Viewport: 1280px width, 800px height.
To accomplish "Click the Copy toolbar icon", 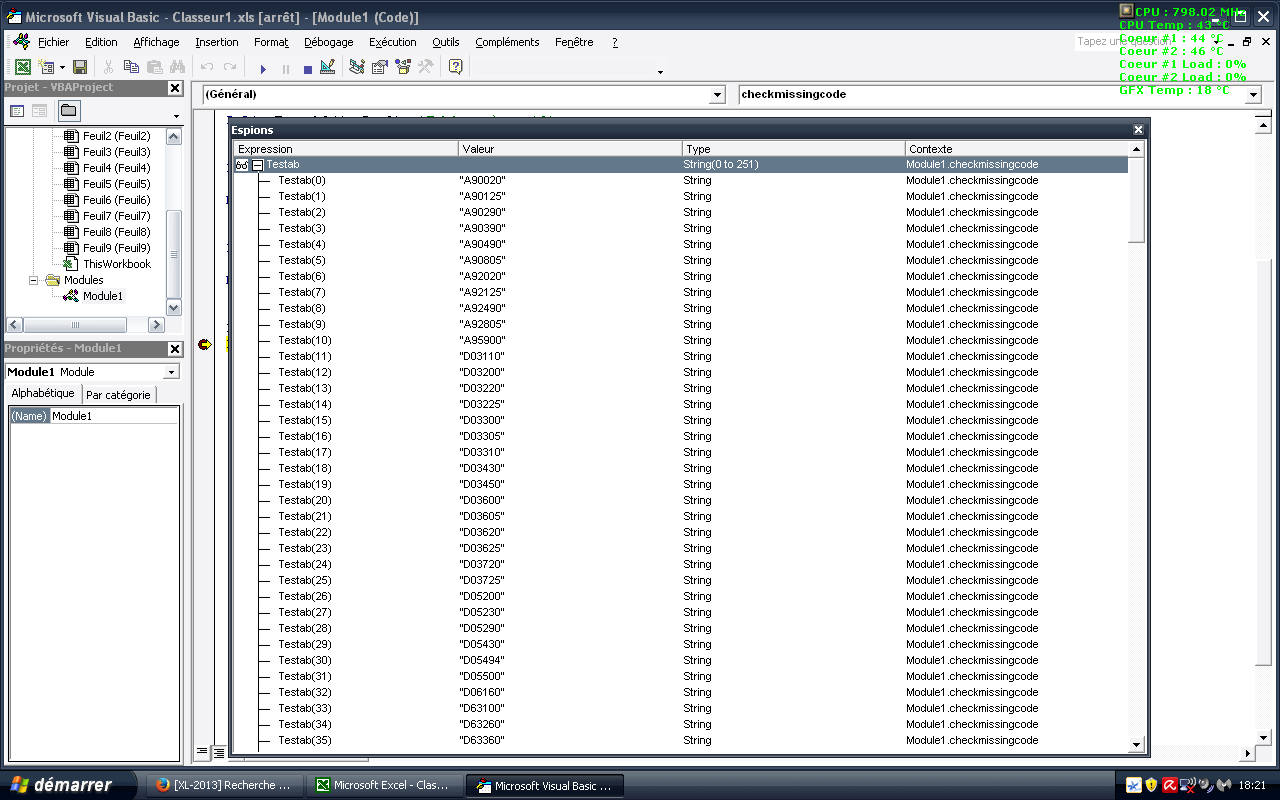I will coord(131,67).
